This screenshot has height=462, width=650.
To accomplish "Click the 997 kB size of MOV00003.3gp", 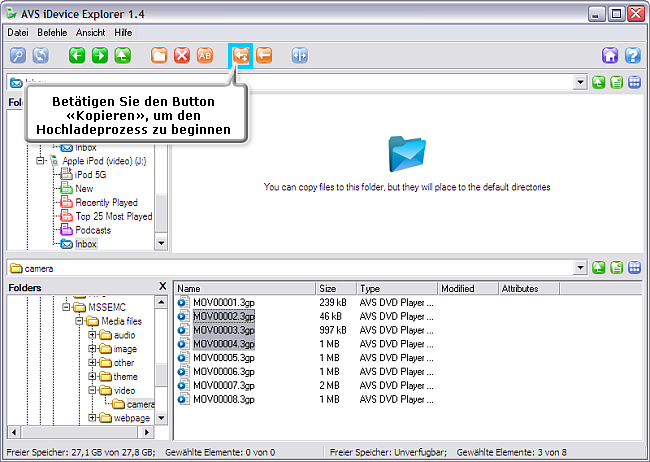I will (333, 330).
